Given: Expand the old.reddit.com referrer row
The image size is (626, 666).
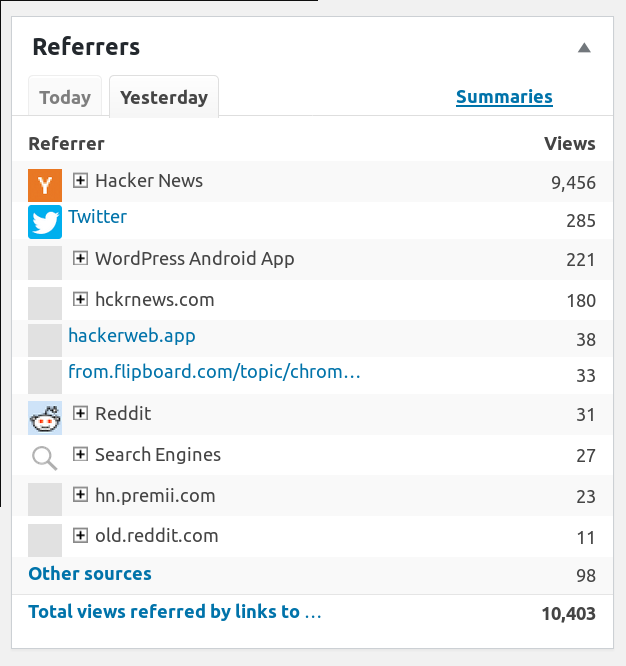Looking at the screenshot, I should click(81, 536).
